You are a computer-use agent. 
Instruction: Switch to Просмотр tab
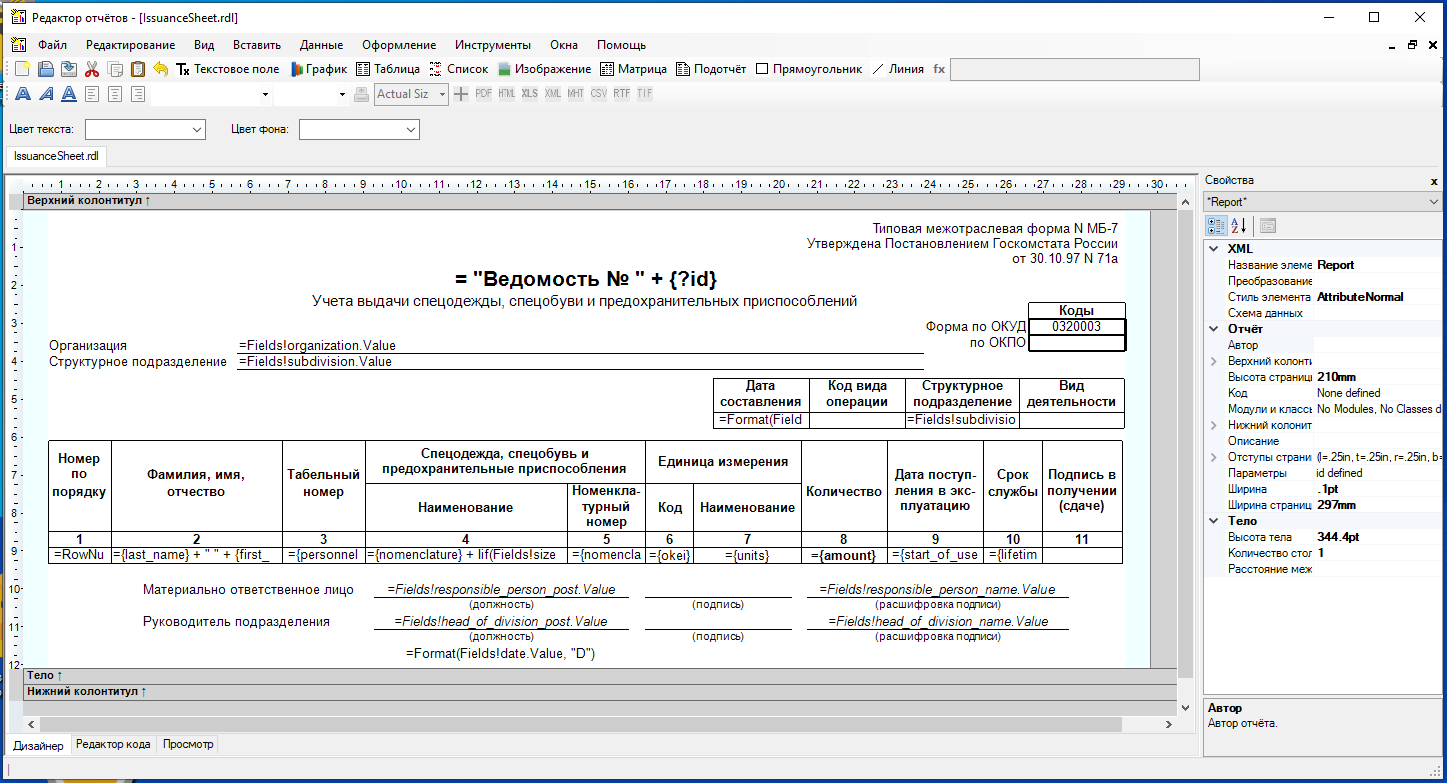(x=187, y=744)
